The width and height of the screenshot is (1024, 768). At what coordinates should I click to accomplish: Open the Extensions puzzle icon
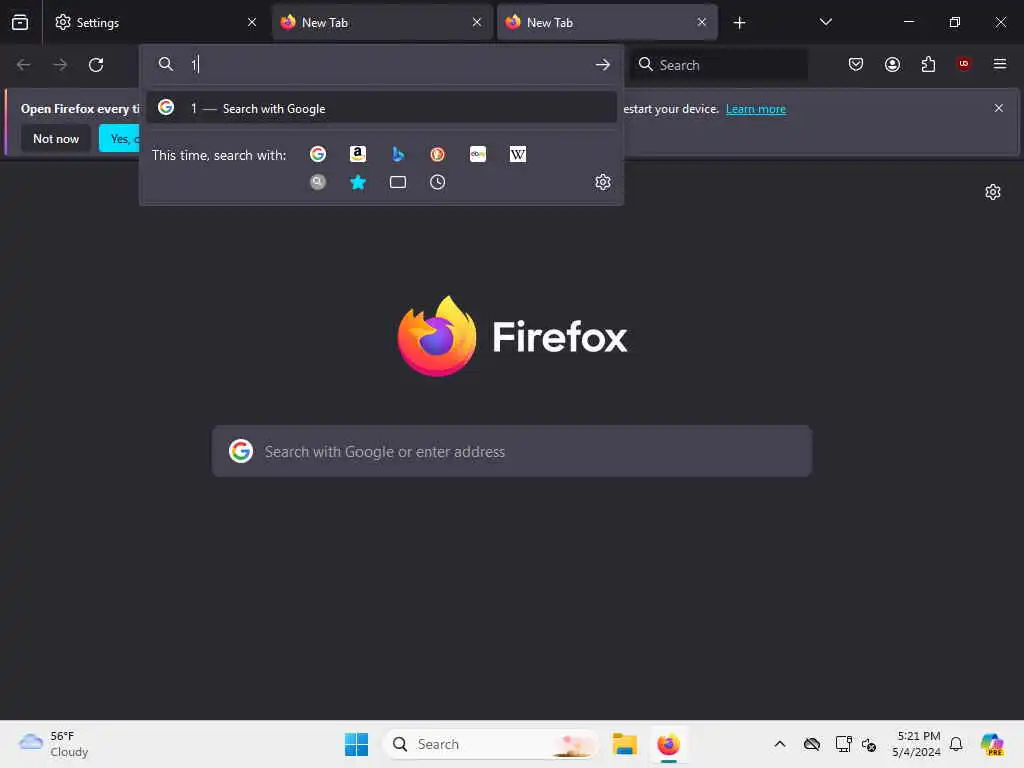click(928, 64)
